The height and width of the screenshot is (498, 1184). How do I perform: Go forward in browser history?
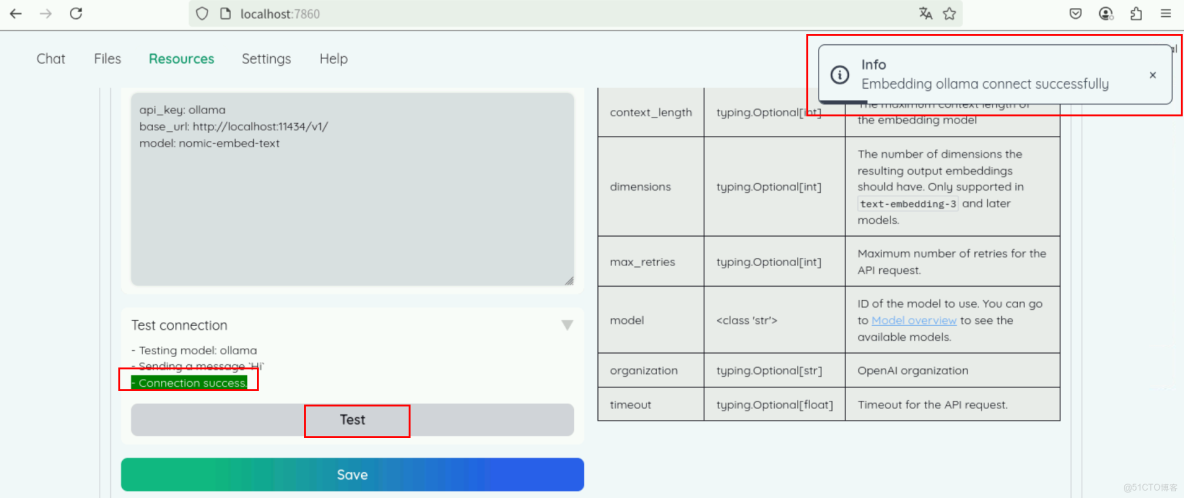tap(45, 14)
